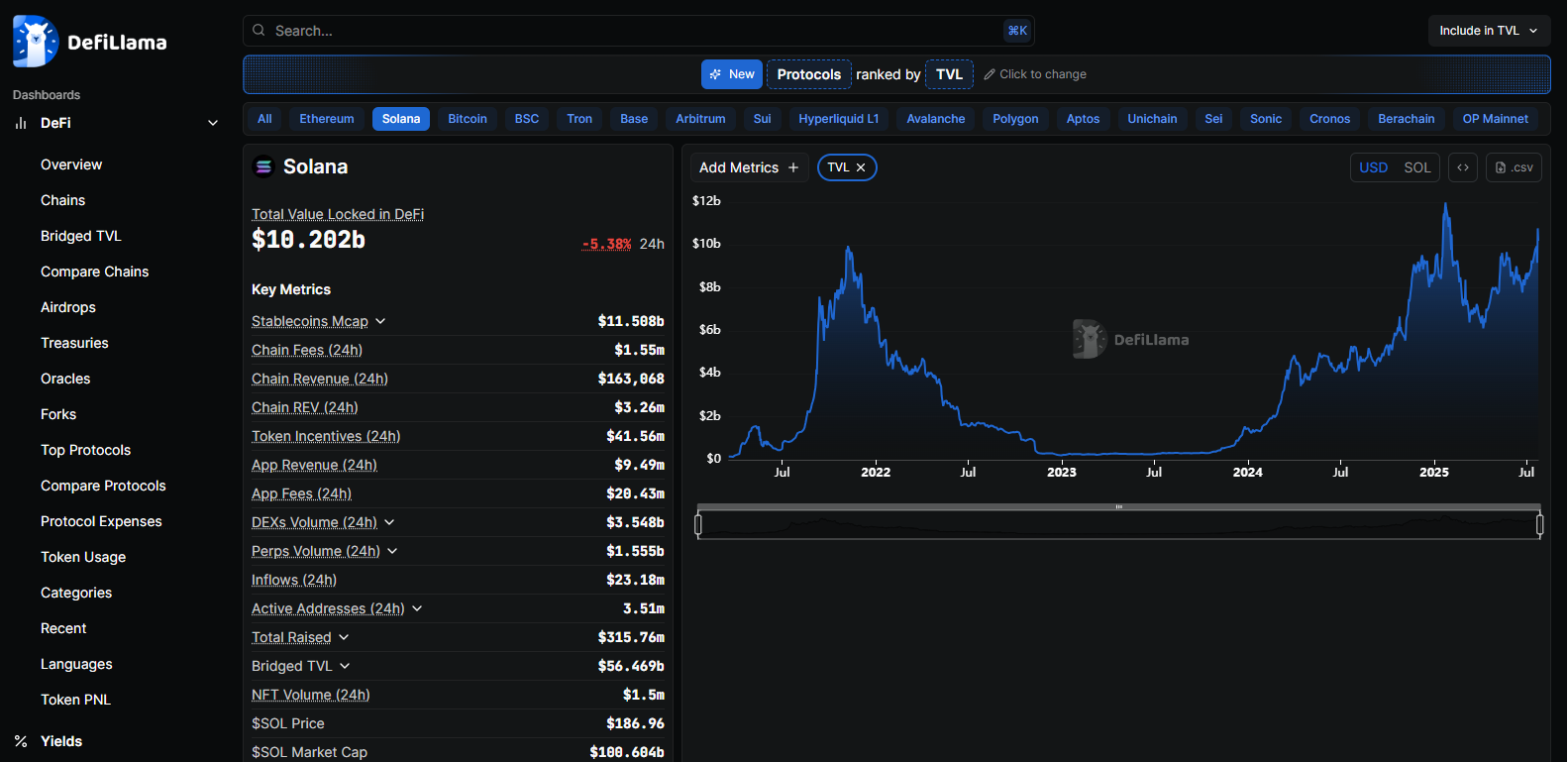Open Chains in the sidebar

pyautogui.click(x=62, y=200)
